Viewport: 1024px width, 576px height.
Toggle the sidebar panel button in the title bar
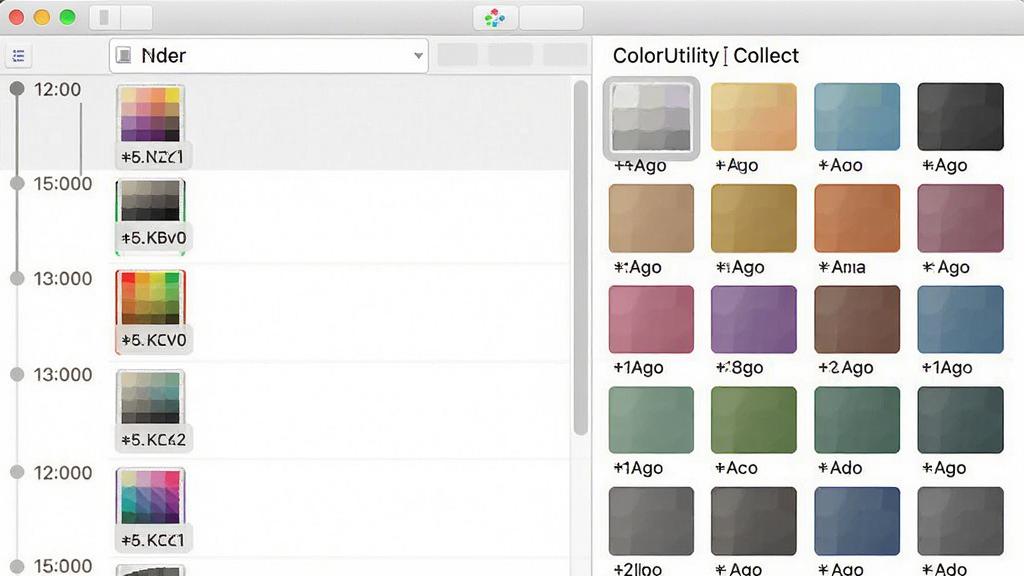104,17
